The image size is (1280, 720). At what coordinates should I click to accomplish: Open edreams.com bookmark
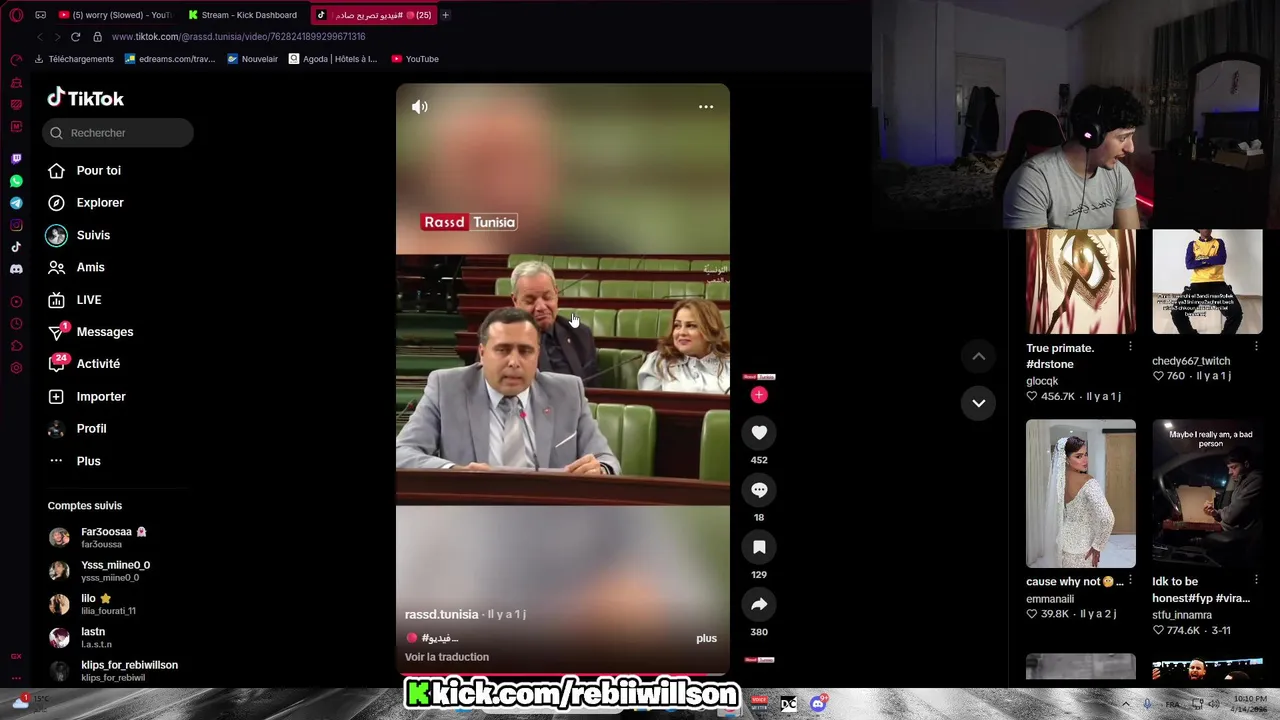click(x=170, y=59)
